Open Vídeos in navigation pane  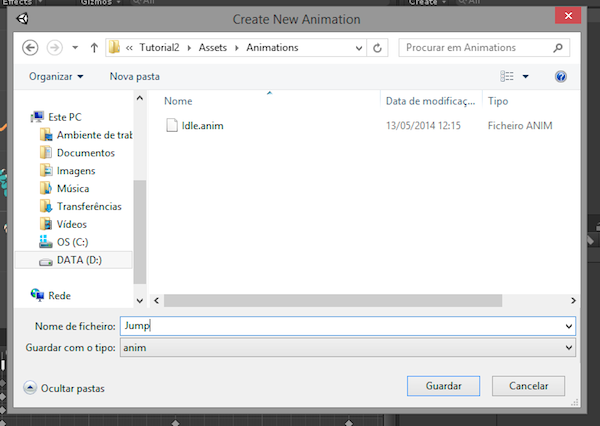[x=72, y=224]
